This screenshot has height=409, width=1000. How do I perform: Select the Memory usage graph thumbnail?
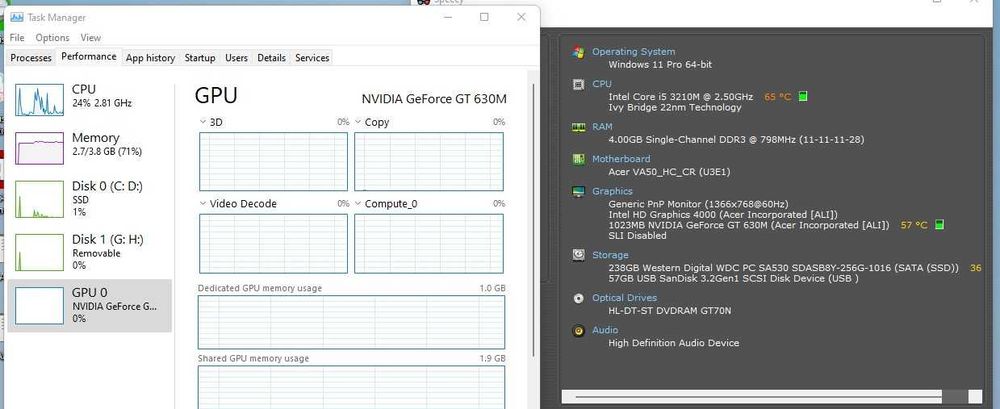pyautogui.click(x=40, y=148)
